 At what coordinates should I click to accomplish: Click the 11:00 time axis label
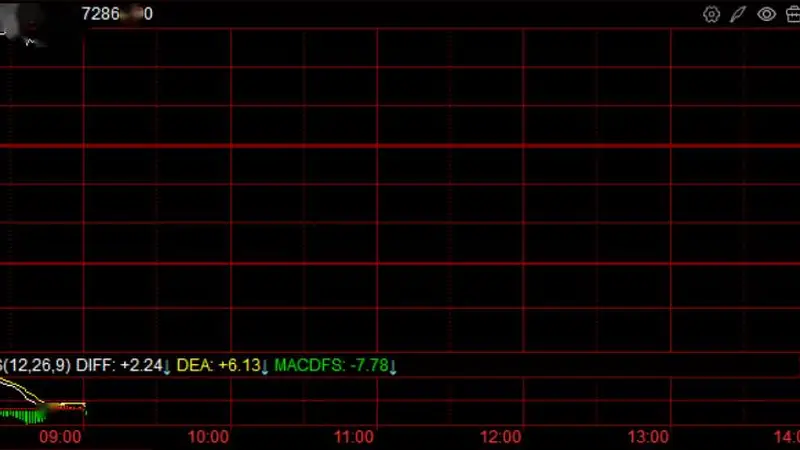[354, 437]
